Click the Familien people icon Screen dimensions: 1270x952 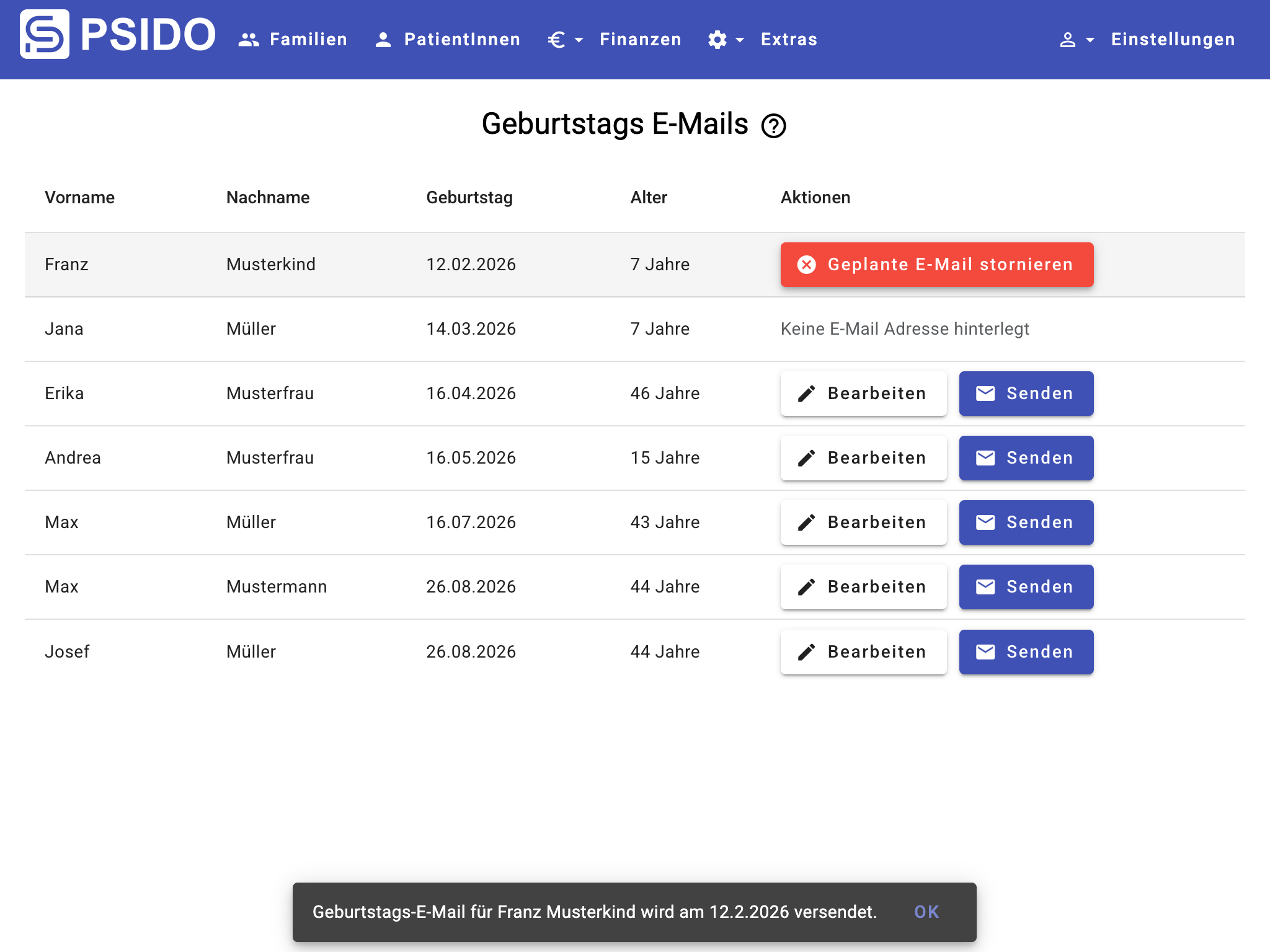(249, 40)
